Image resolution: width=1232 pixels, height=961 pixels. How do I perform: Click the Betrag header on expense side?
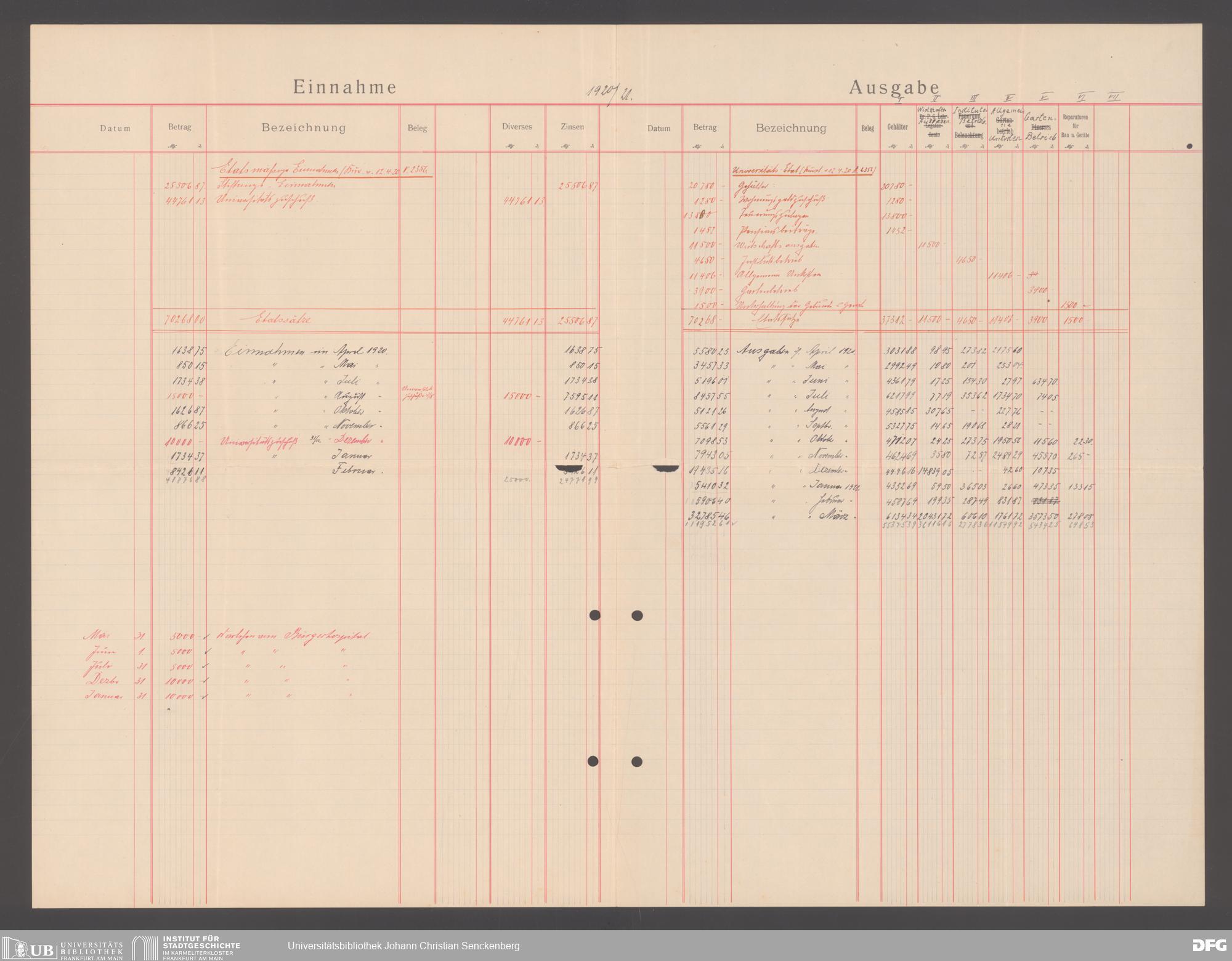(705, 127)
